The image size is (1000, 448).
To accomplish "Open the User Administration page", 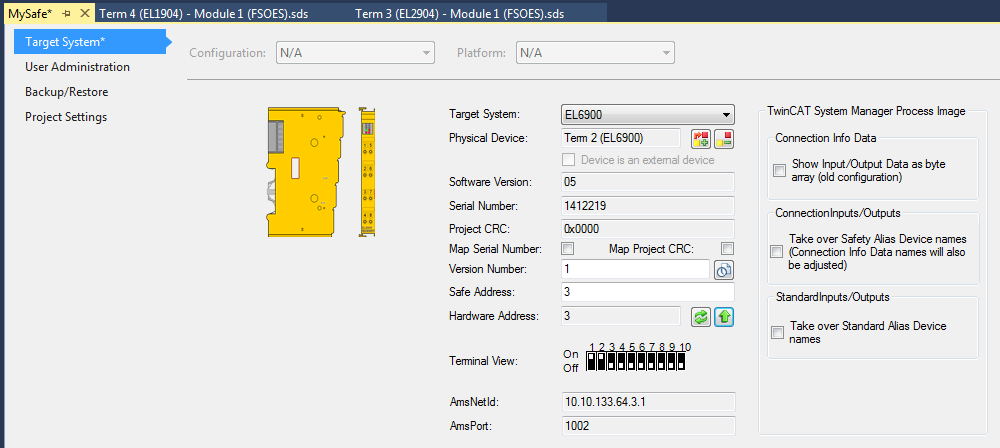I will 77,67.
